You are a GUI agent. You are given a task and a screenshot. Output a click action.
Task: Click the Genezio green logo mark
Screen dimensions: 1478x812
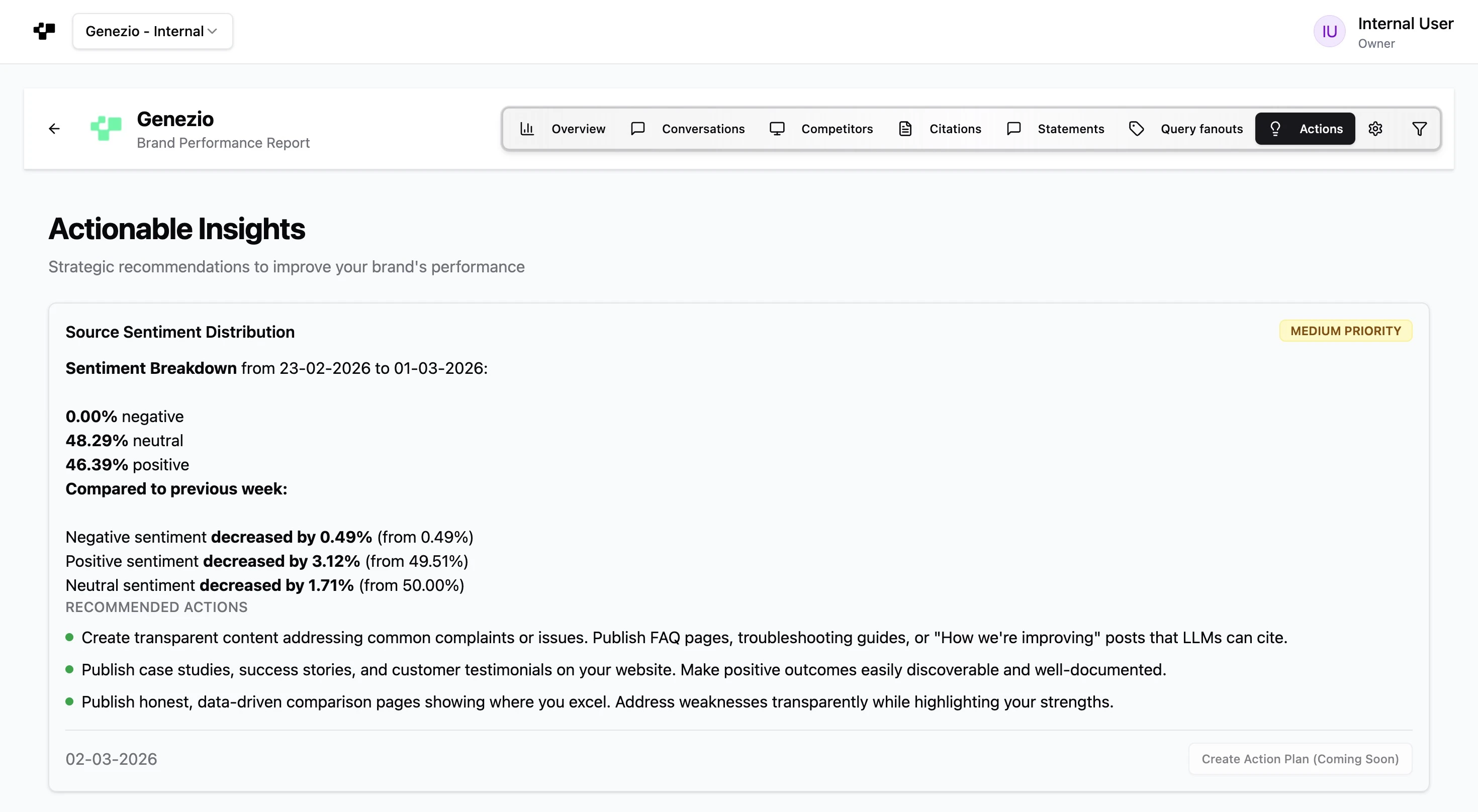click(106, 128)
